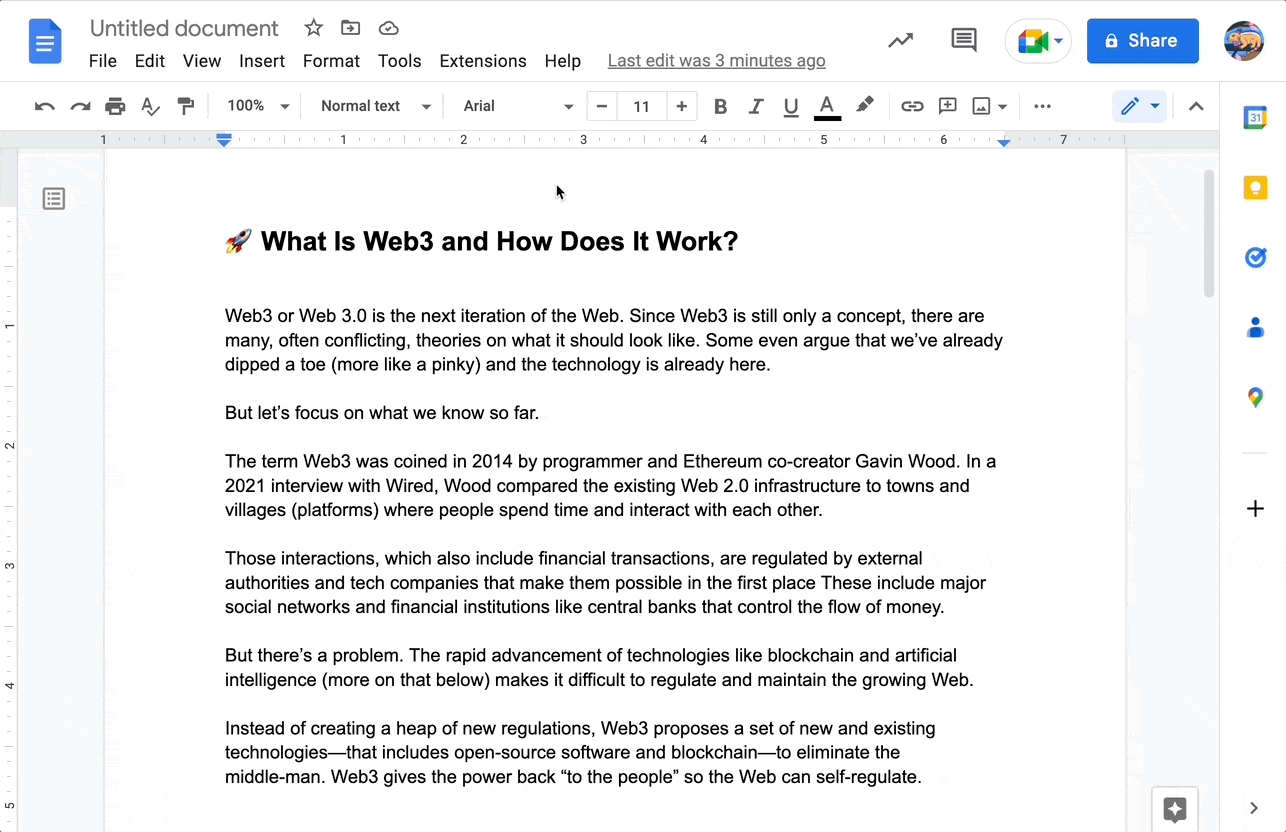This screenshot has width=1286, height=832.
Task: Insert a link using toolbar icon
Action: tap(912, 105)
